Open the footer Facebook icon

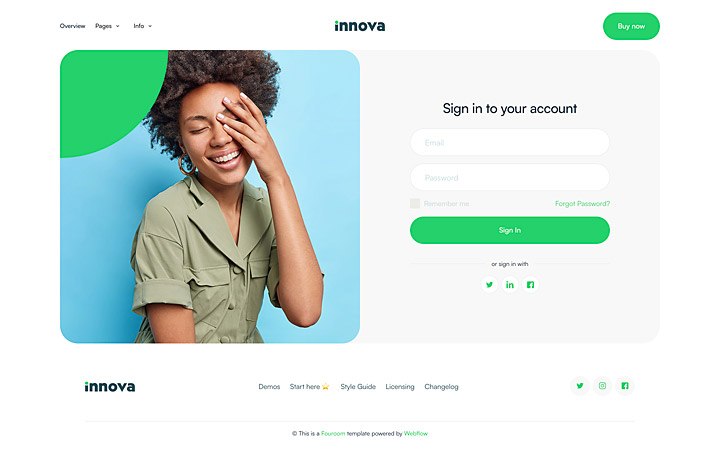click(625, 386)
